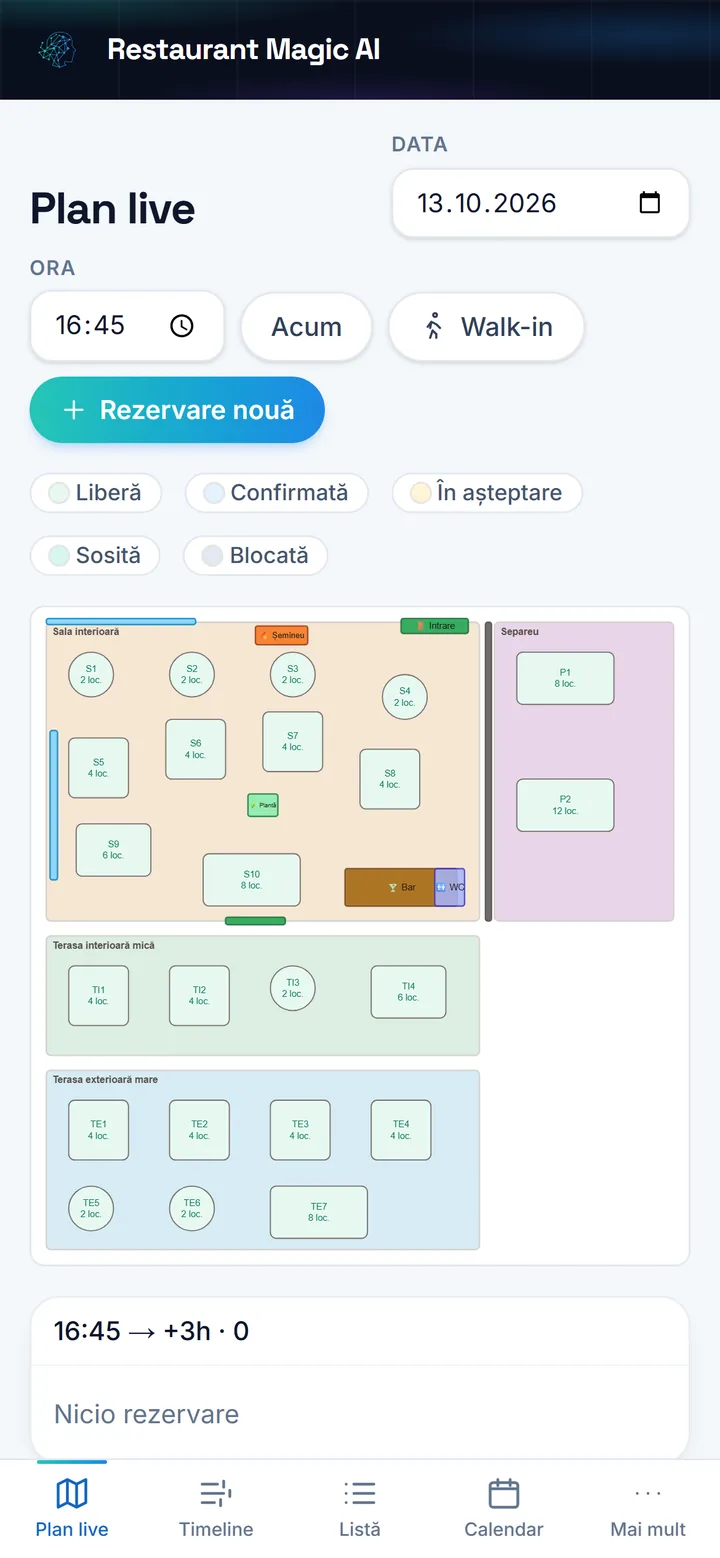Click the Timeline tab icon
Viewport: 720px width, 1558px height.
[216, 1494]
